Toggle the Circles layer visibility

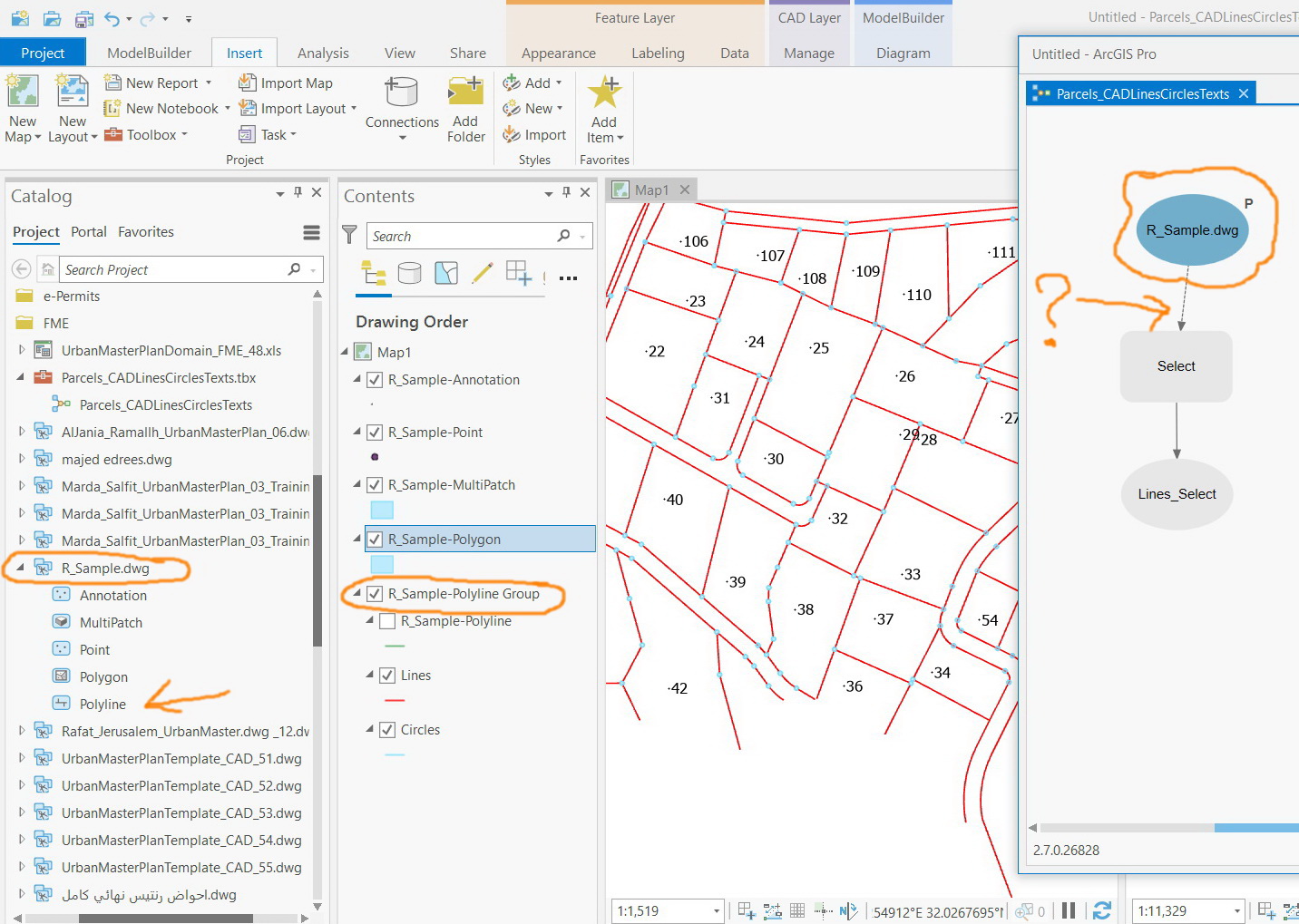tap(387, 730)
